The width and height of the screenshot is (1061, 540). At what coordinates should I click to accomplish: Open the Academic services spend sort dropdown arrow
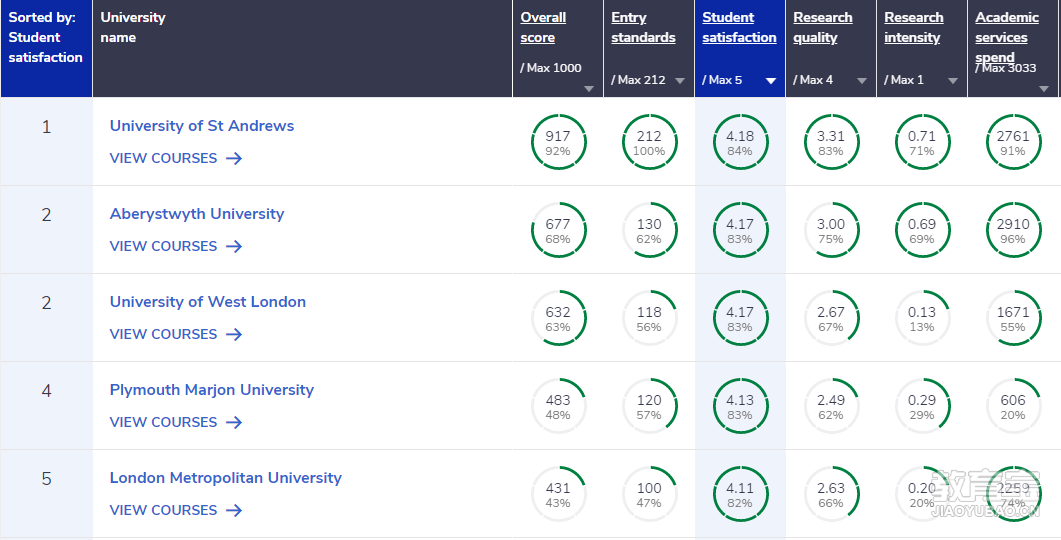[x=1044, y=89]
